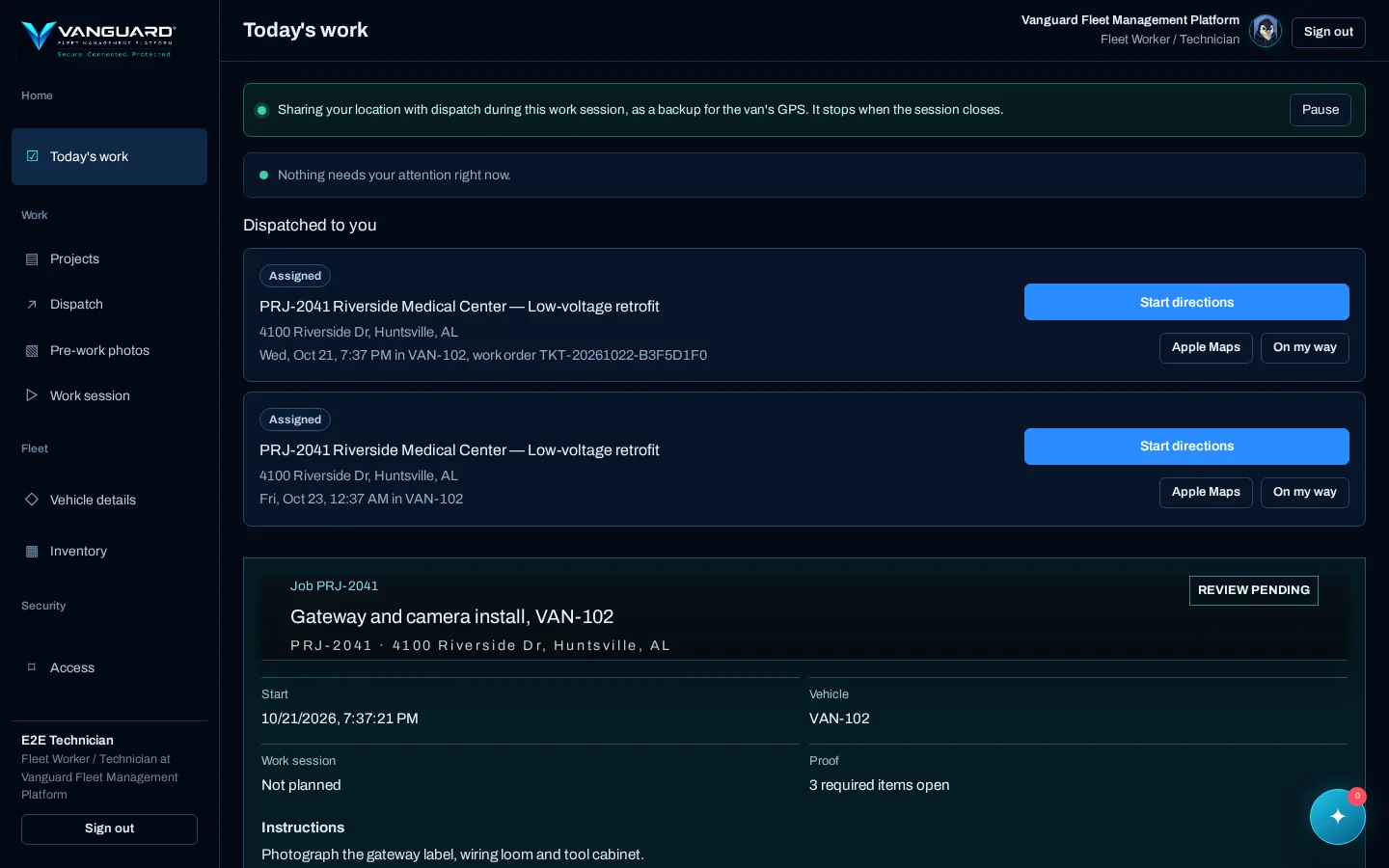
Task: Click the Vanguard logo in the sidebar
Action: click(x=97, y=39)
